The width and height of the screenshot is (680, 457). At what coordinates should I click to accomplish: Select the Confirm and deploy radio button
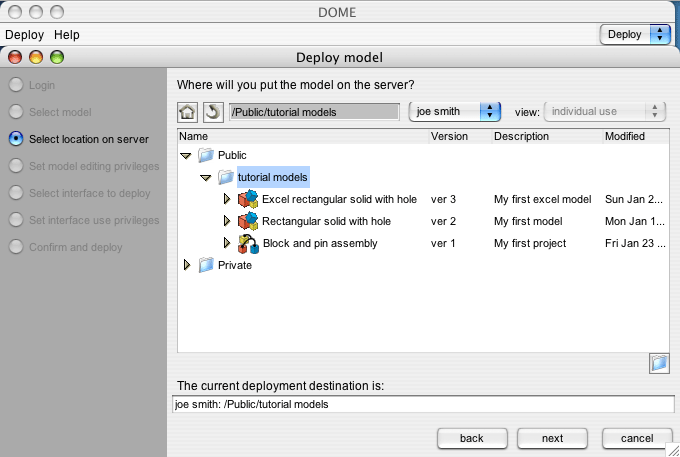coord(16,247)
